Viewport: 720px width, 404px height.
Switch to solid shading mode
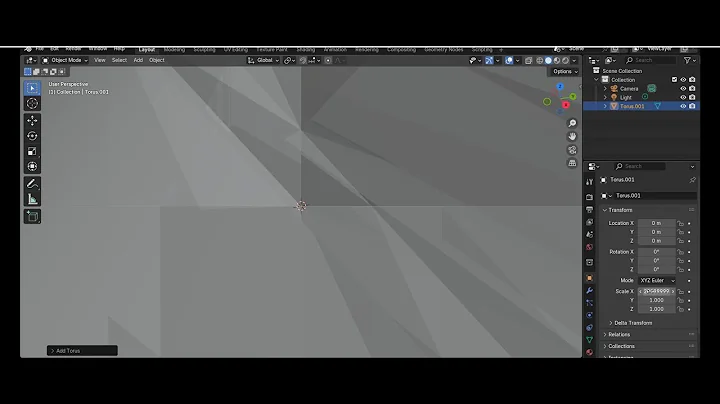[x=548, y=61]
